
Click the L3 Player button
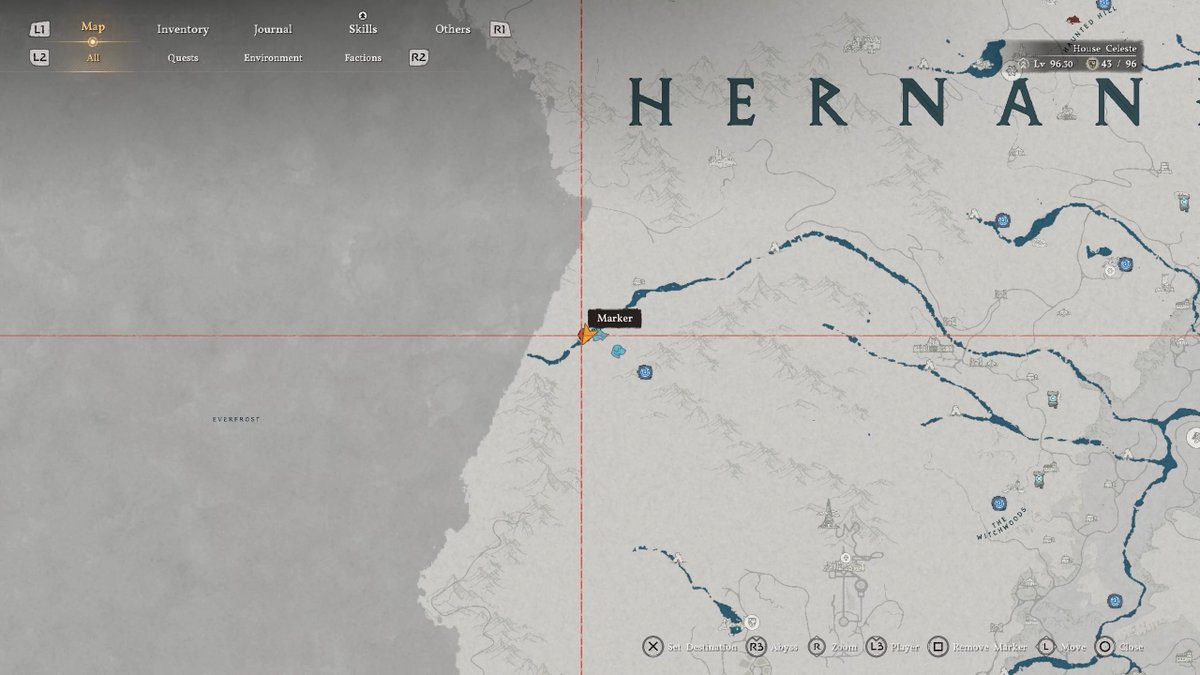pyautogui.click(x=893, y=647)
